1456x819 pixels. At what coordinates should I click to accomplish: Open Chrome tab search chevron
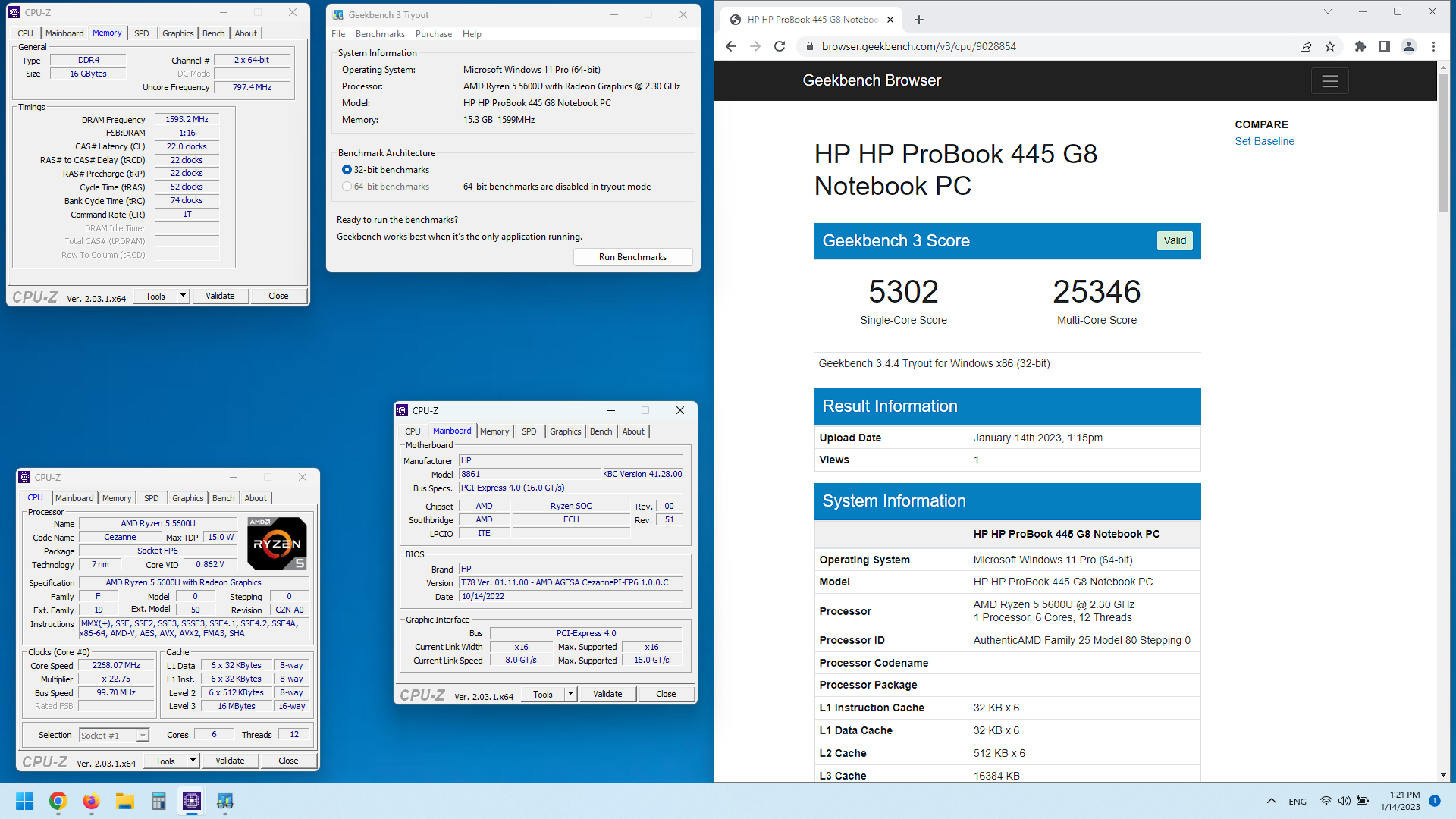tap(1327, 11)
